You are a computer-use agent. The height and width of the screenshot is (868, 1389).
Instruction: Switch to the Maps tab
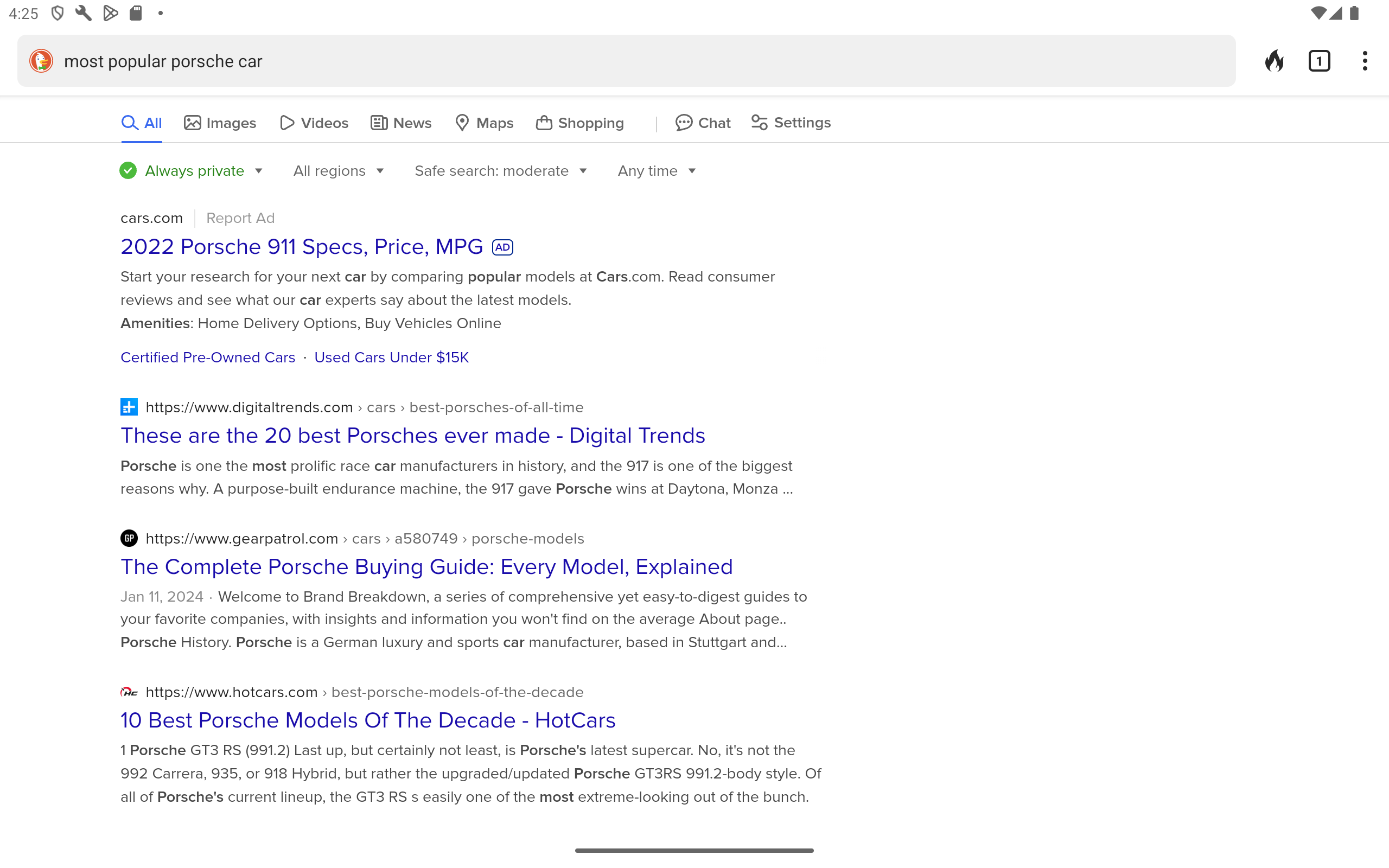[484, 123]
